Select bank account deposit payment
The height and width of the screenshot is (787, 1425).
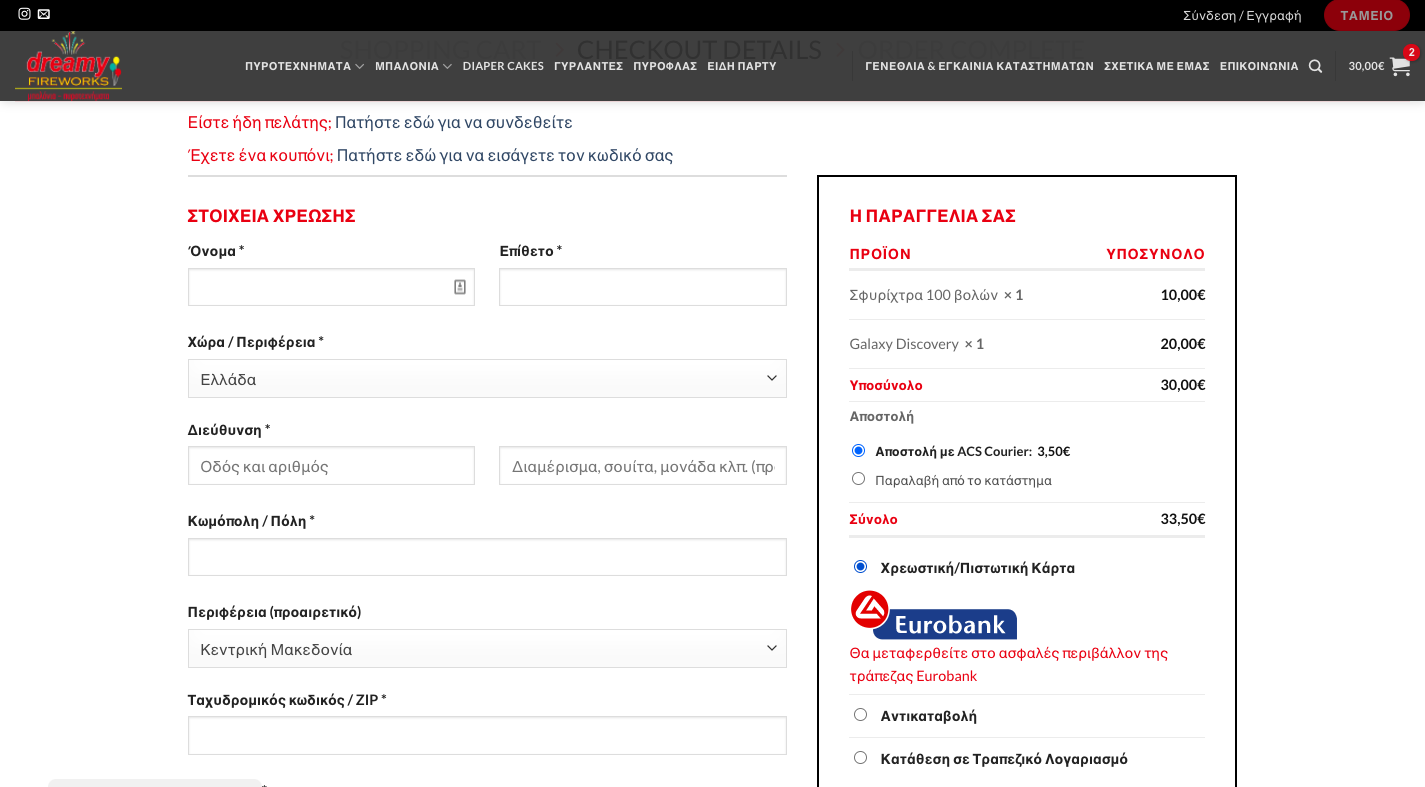[860, 758]
